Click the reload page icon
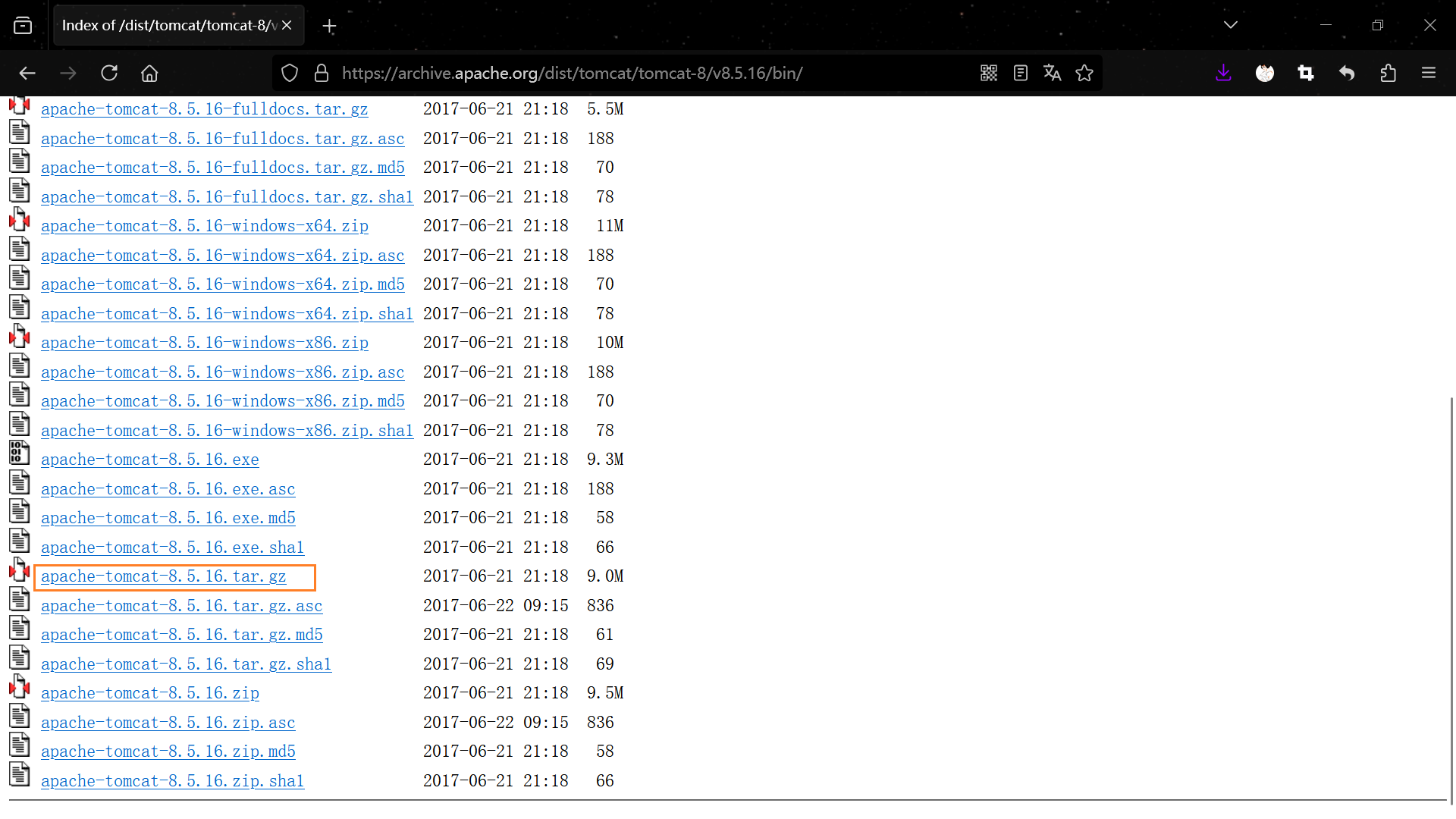The width and height of the screenshot is (1456, 819). pos(109,73)
